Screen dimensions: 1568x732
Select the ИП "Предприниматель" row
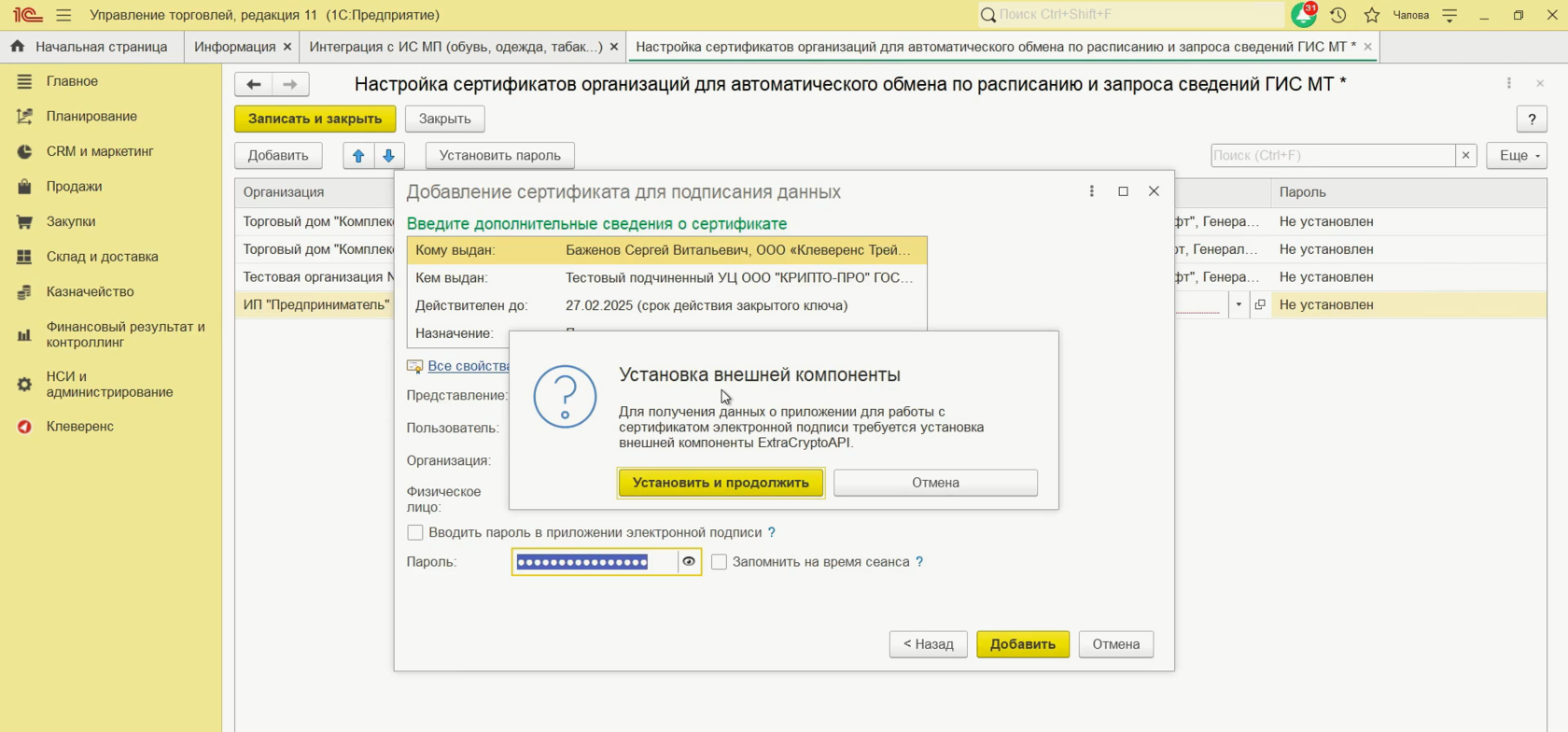click(315, 304)
